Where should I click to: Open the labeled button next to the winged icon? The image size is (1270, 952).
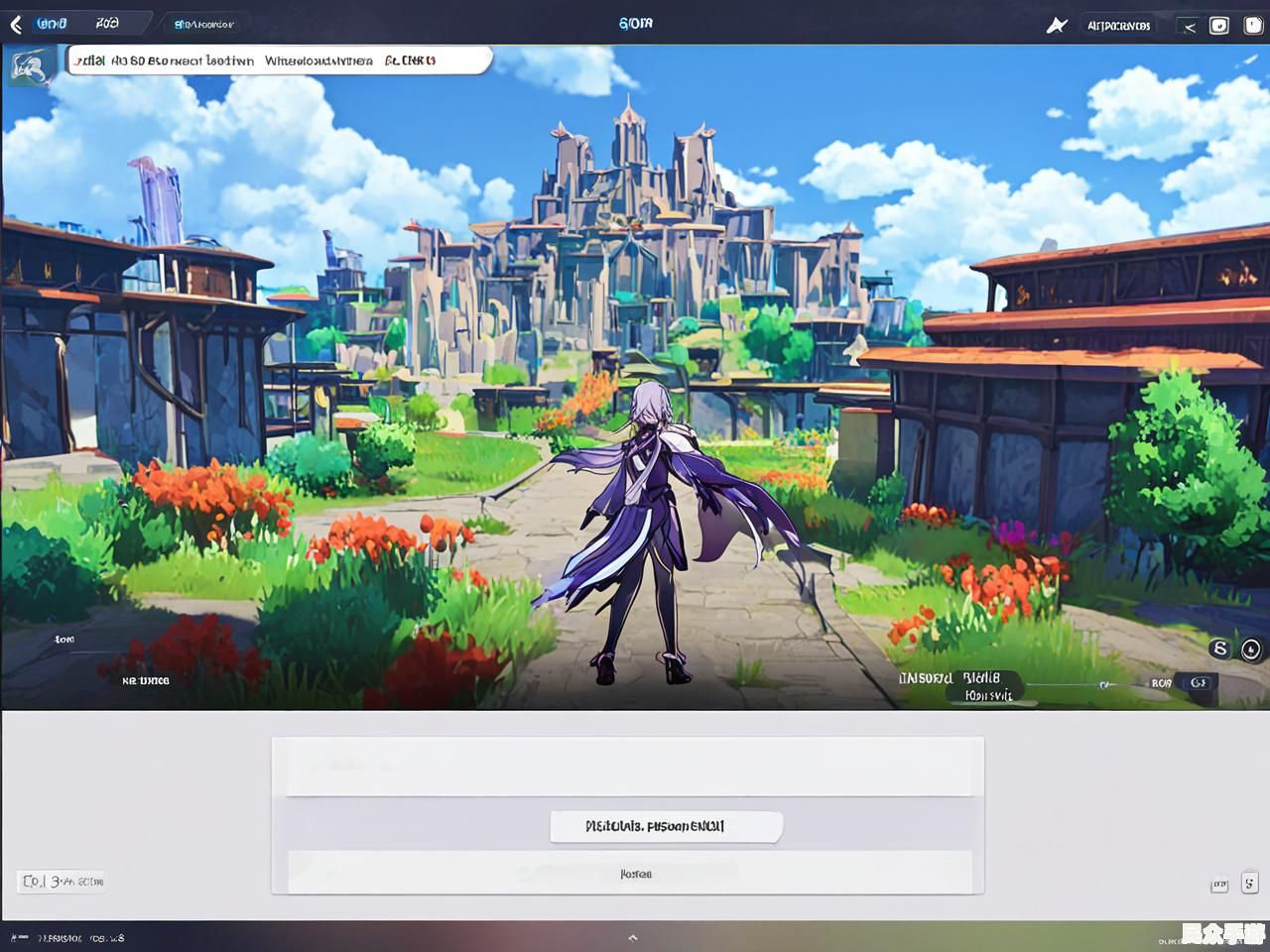coord(1118,26)
